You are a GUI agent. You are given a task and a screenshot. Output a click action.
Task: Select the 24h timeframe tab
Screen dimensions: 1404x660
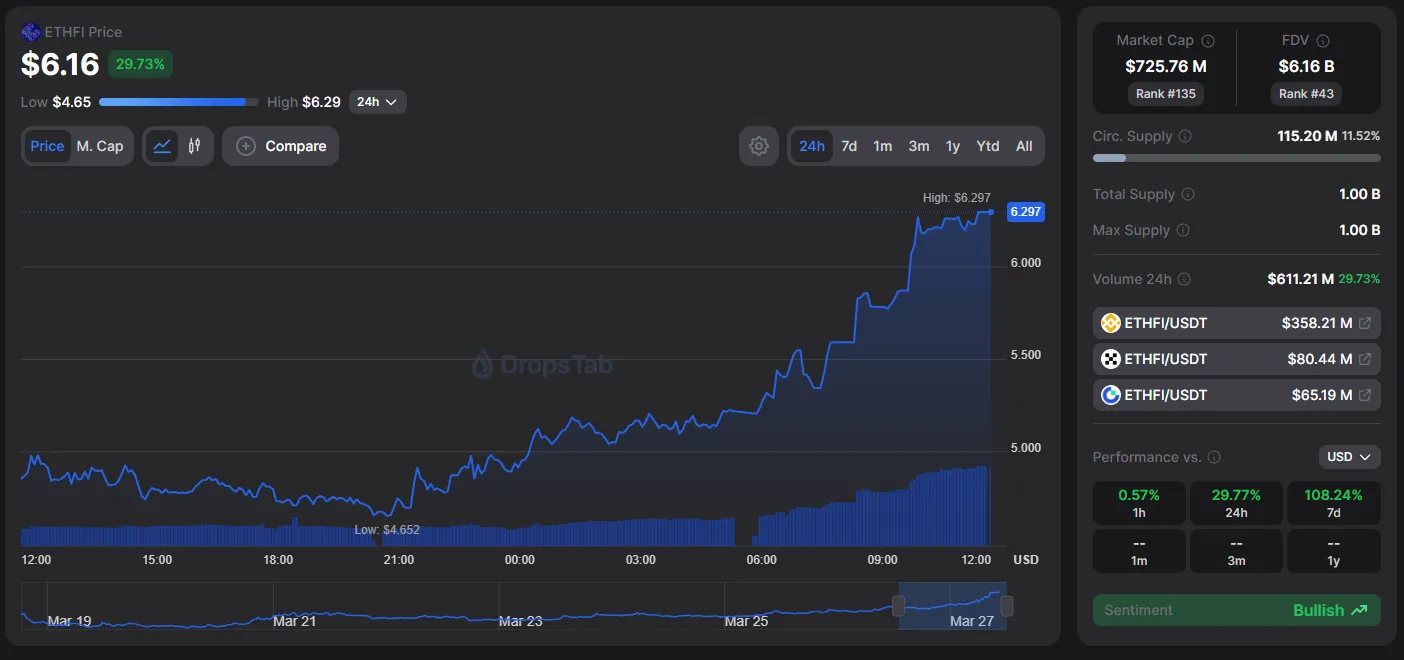click(x=812, y=146)
